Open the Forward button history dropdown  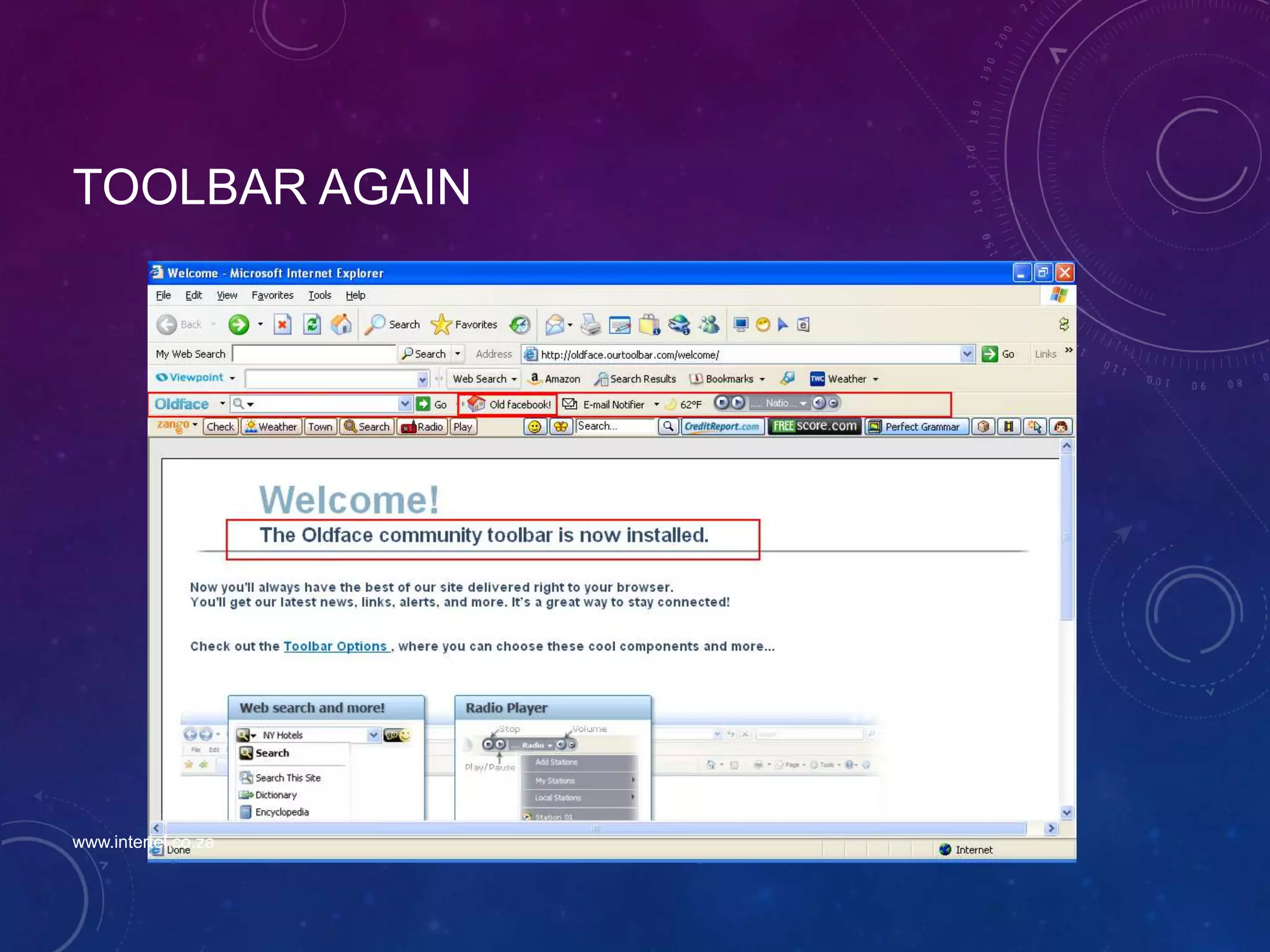pyautogui.click(x=260, y=324)
